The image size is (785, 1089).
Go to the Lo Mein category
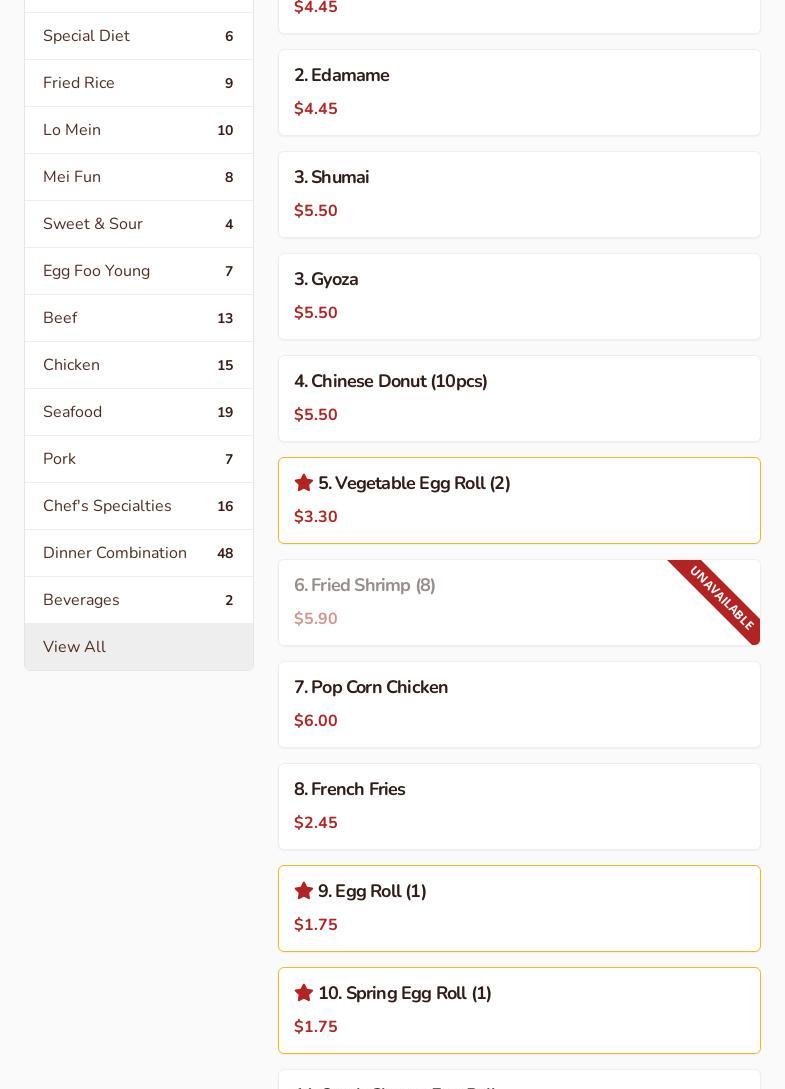tap(138, 130)
